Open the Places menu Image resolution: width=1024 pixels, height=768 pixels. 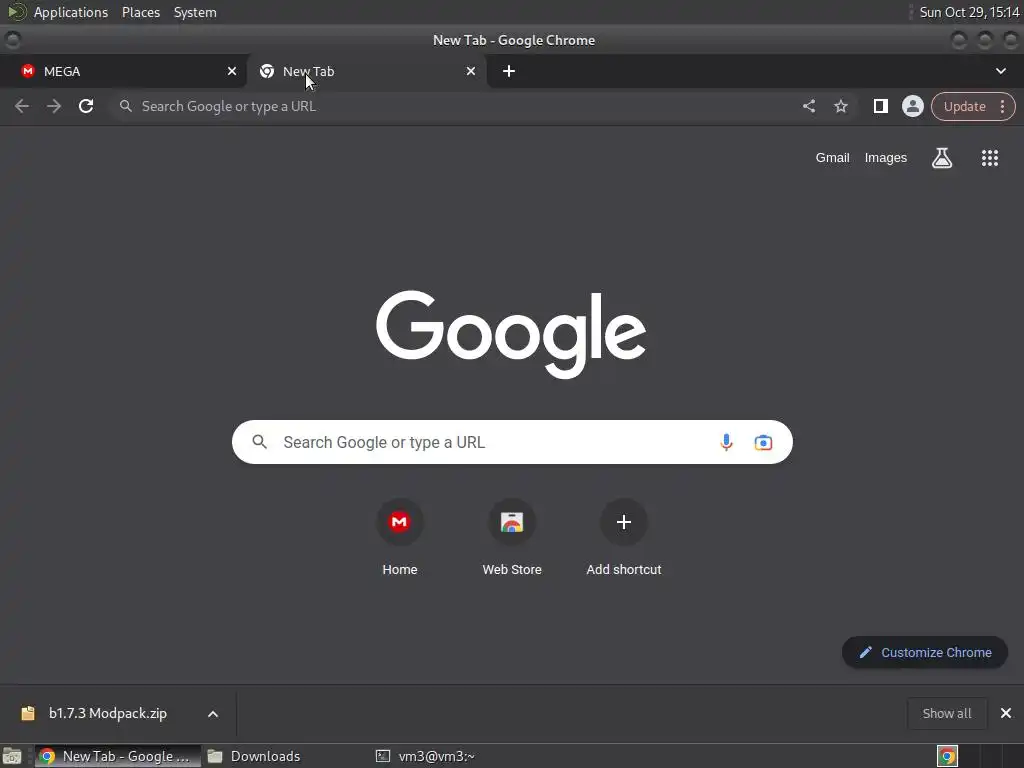(141, 12)
